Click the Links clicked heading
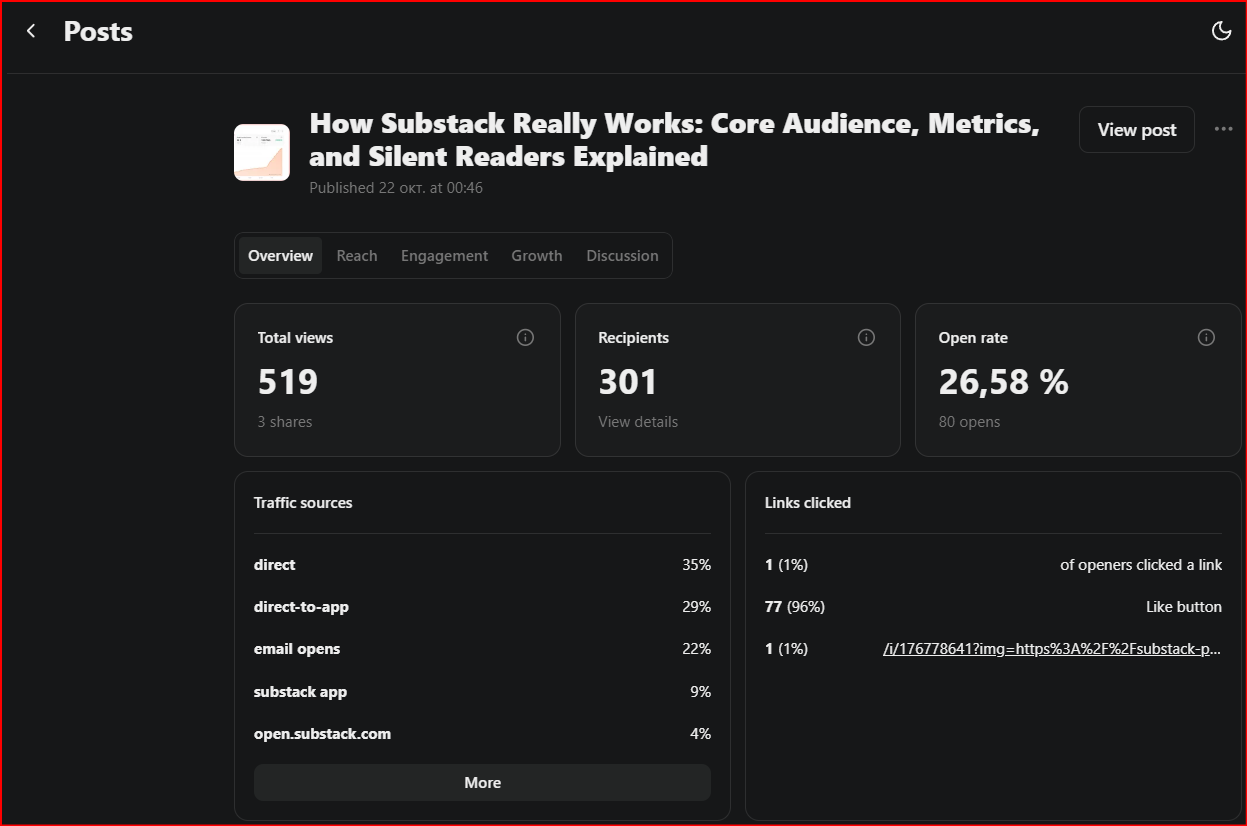The image size is (1247, 826). tap(808, 503)
